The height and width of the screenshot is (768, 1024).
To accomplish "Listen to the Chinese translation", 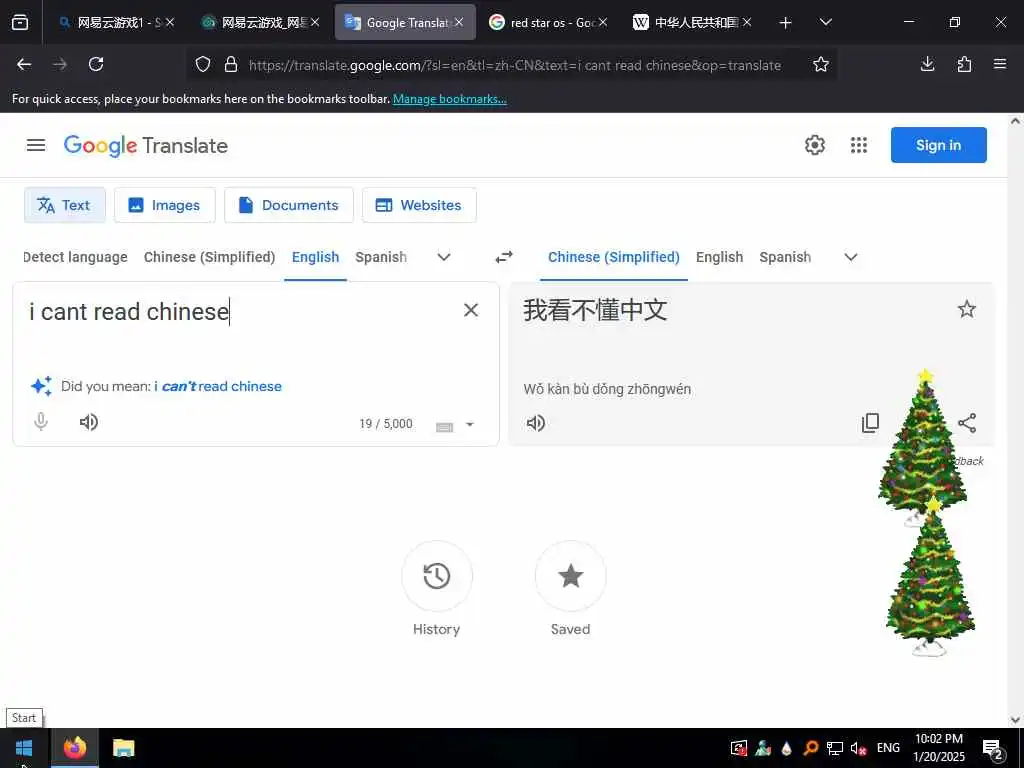I will pos(536,423).
